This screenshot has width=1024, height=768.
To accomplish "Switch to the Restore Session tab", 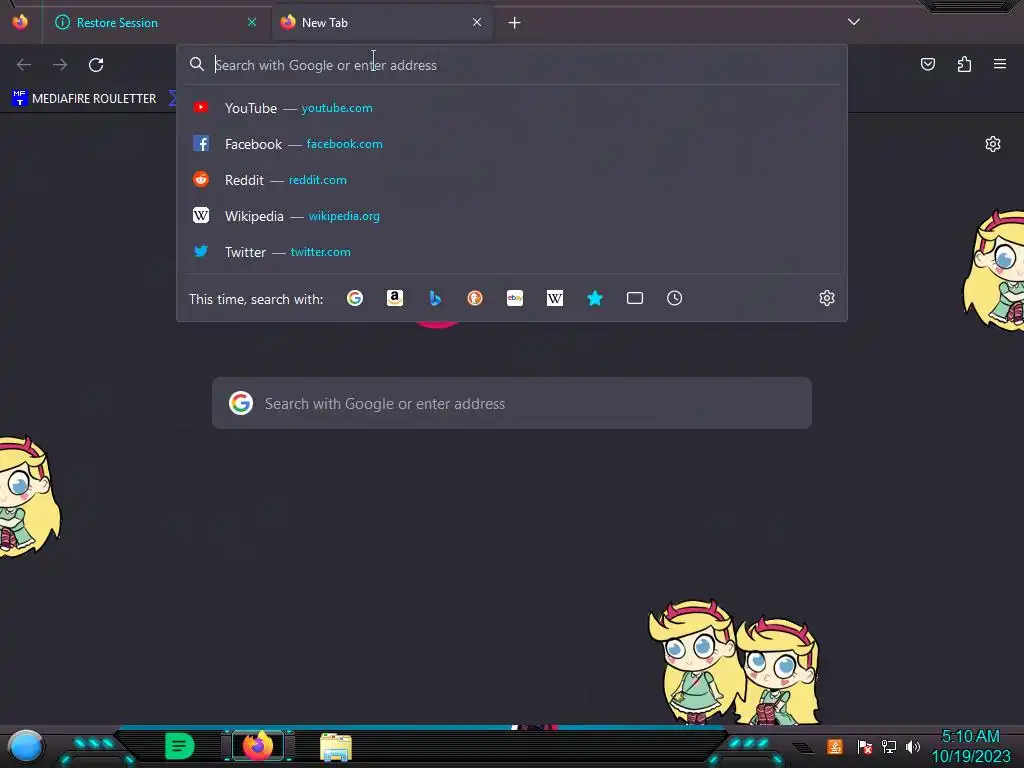I will point(157,22).
